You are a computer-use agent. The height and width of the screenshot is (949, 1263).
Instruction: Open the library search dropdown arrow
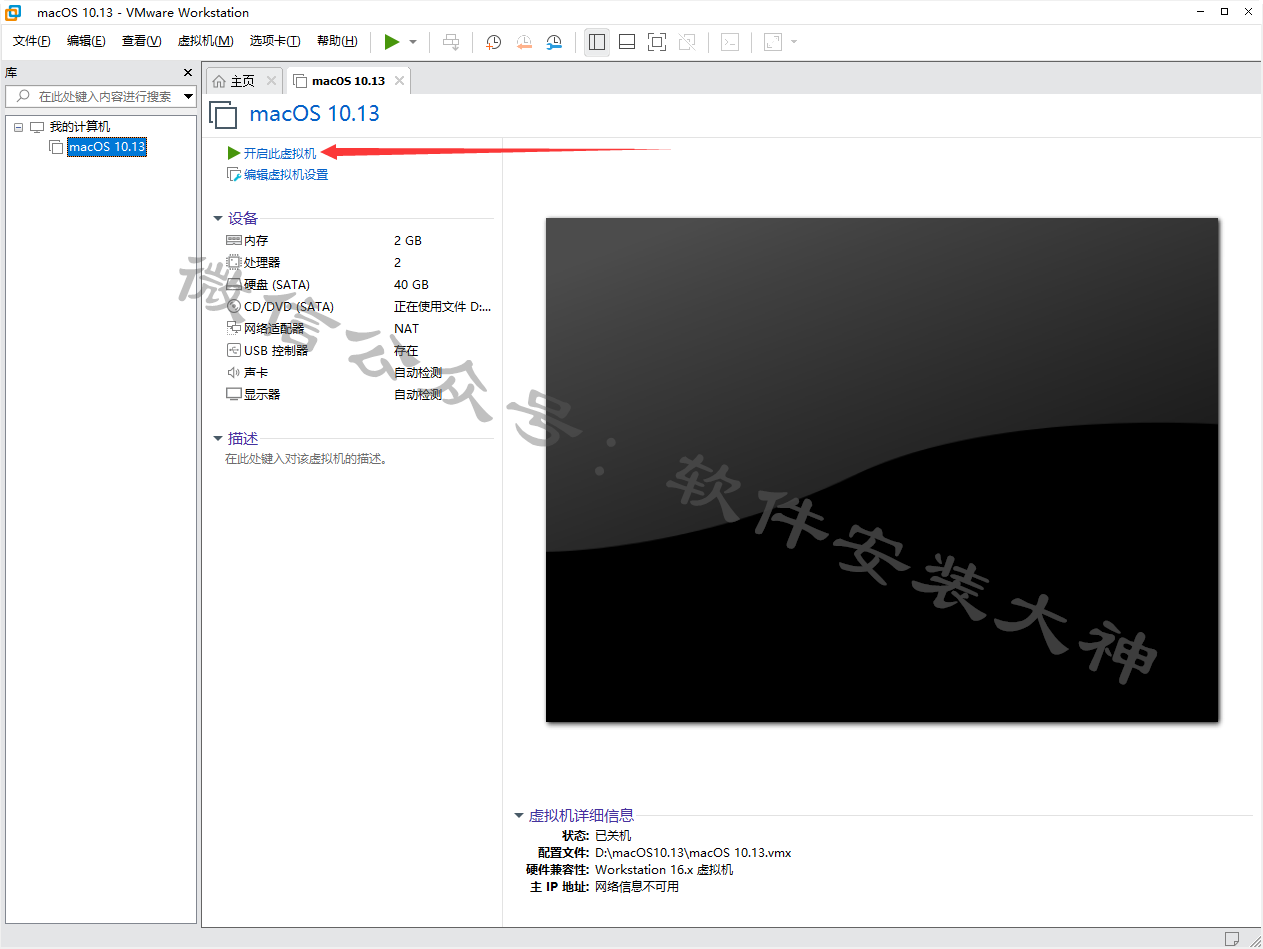pos(189,96)
